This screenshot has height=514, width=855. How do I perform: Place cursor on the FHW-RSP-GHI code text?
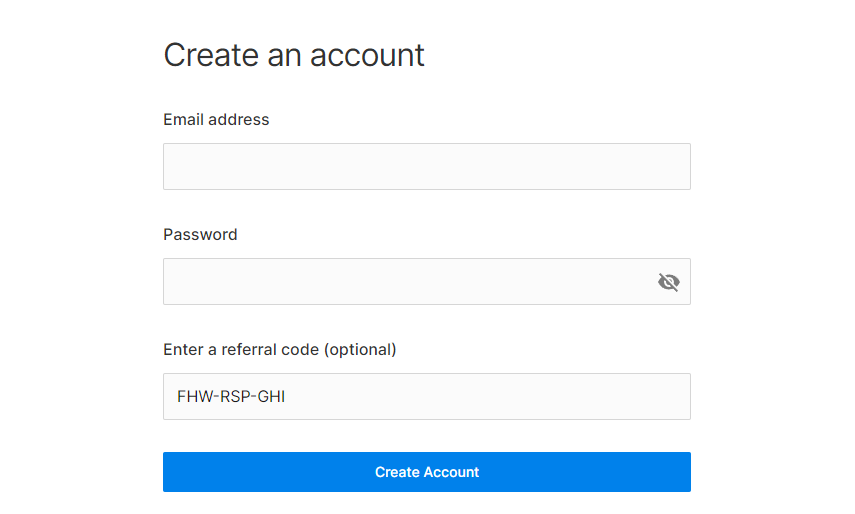click(x=231, y=396)
